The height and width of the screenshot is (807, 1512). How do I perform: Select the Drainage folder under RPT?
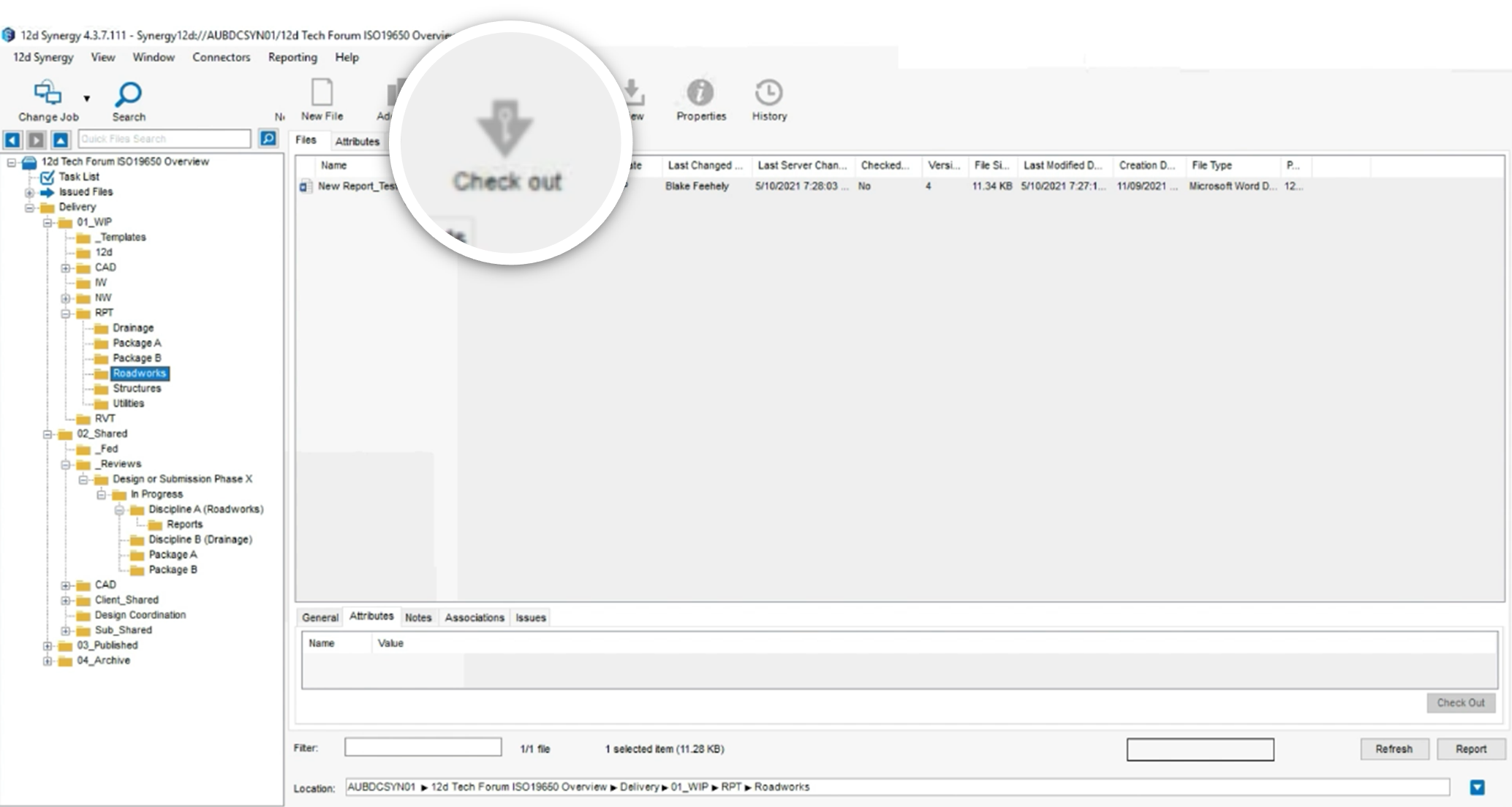point(133,328)
